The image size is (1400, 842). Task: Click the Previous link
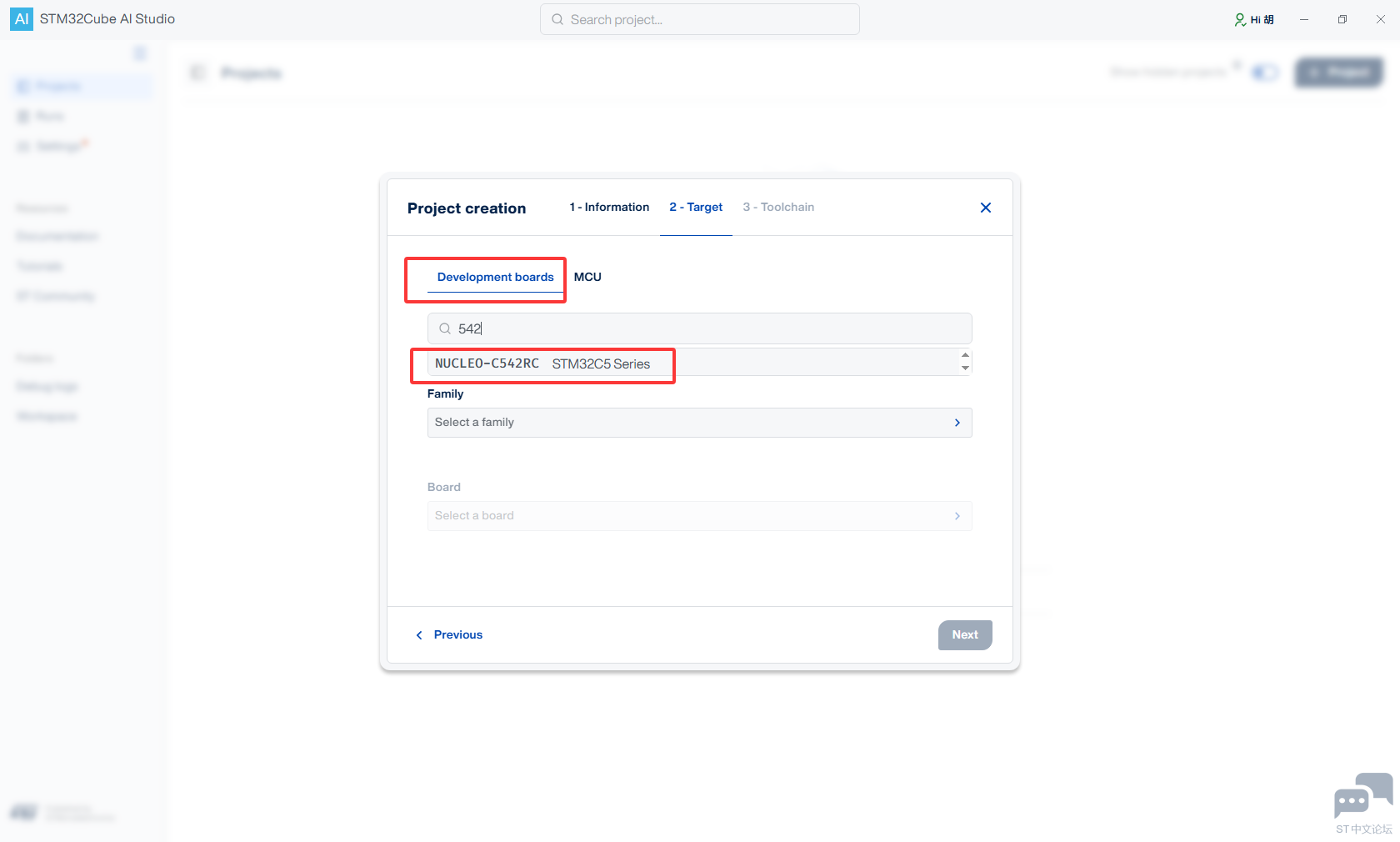tap(457, 635)
